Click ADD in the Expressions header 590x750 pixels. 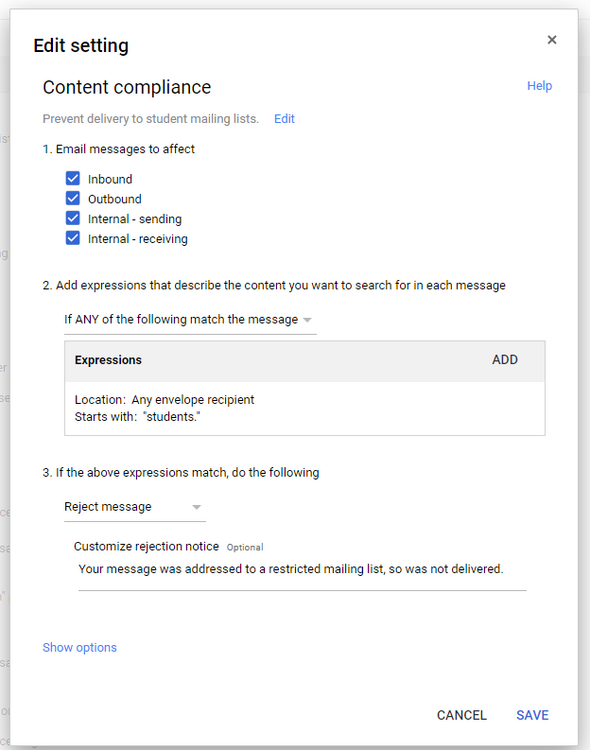[x=505, y=360]
